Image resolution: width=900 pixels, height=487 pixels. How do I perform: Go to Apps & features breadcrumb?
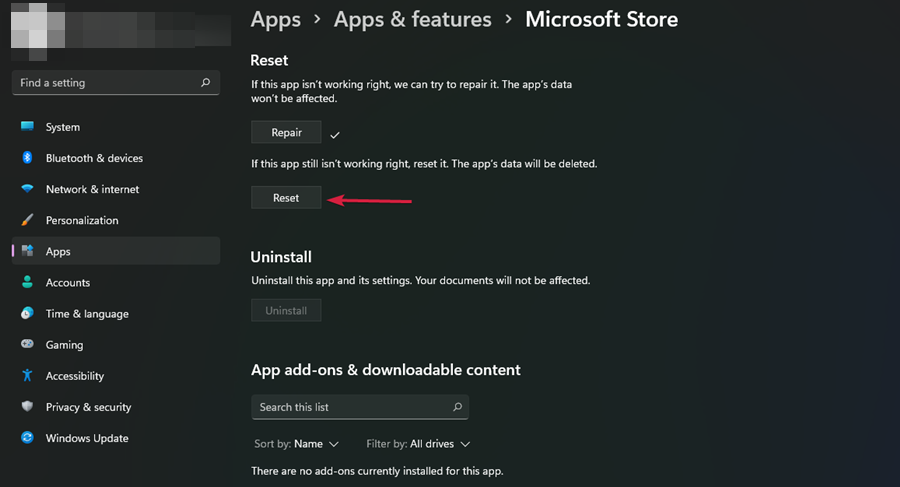pos(412,19)
